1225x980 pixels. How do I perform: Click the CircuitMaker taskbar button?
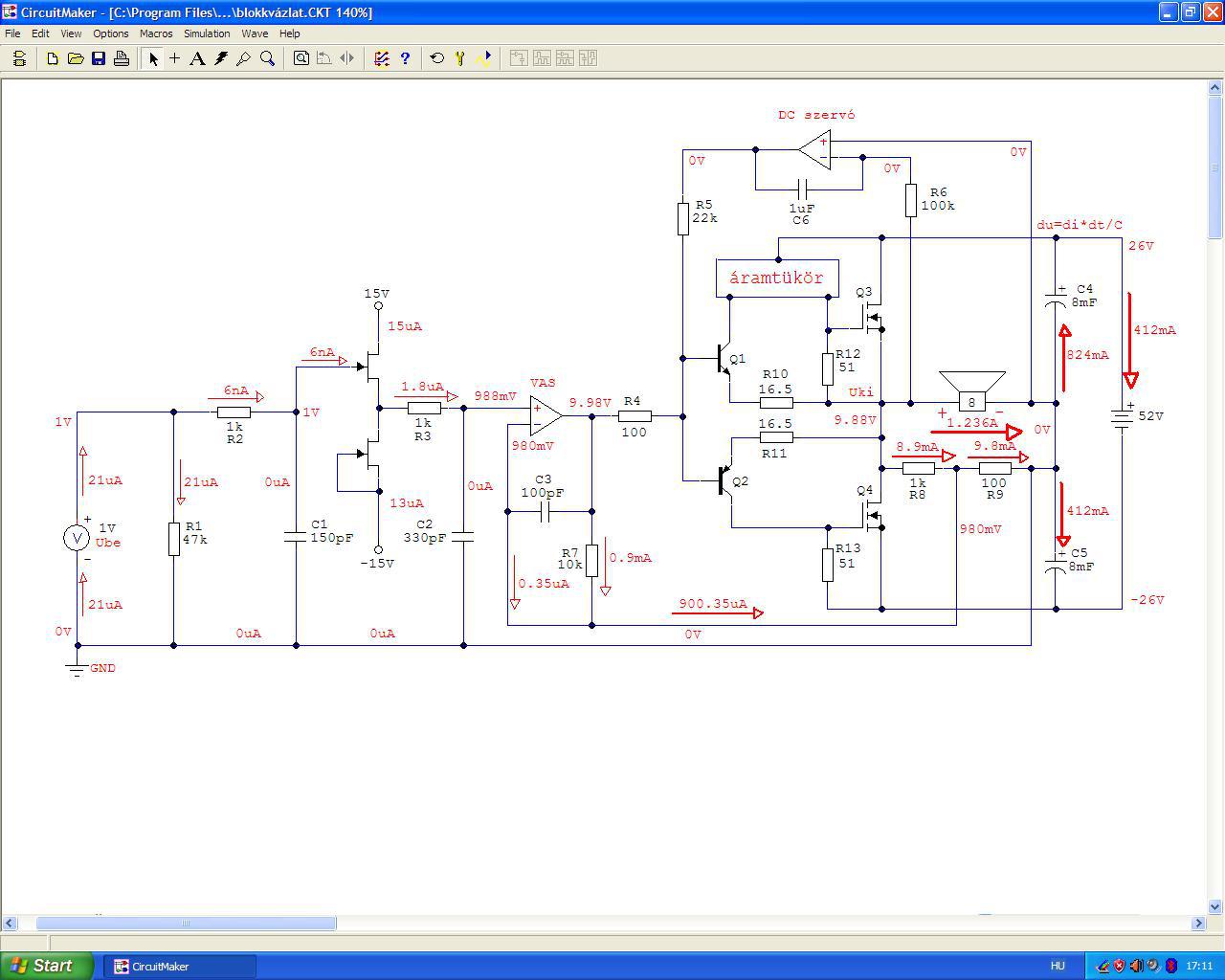pyautogui.click(x=180, y=967)
